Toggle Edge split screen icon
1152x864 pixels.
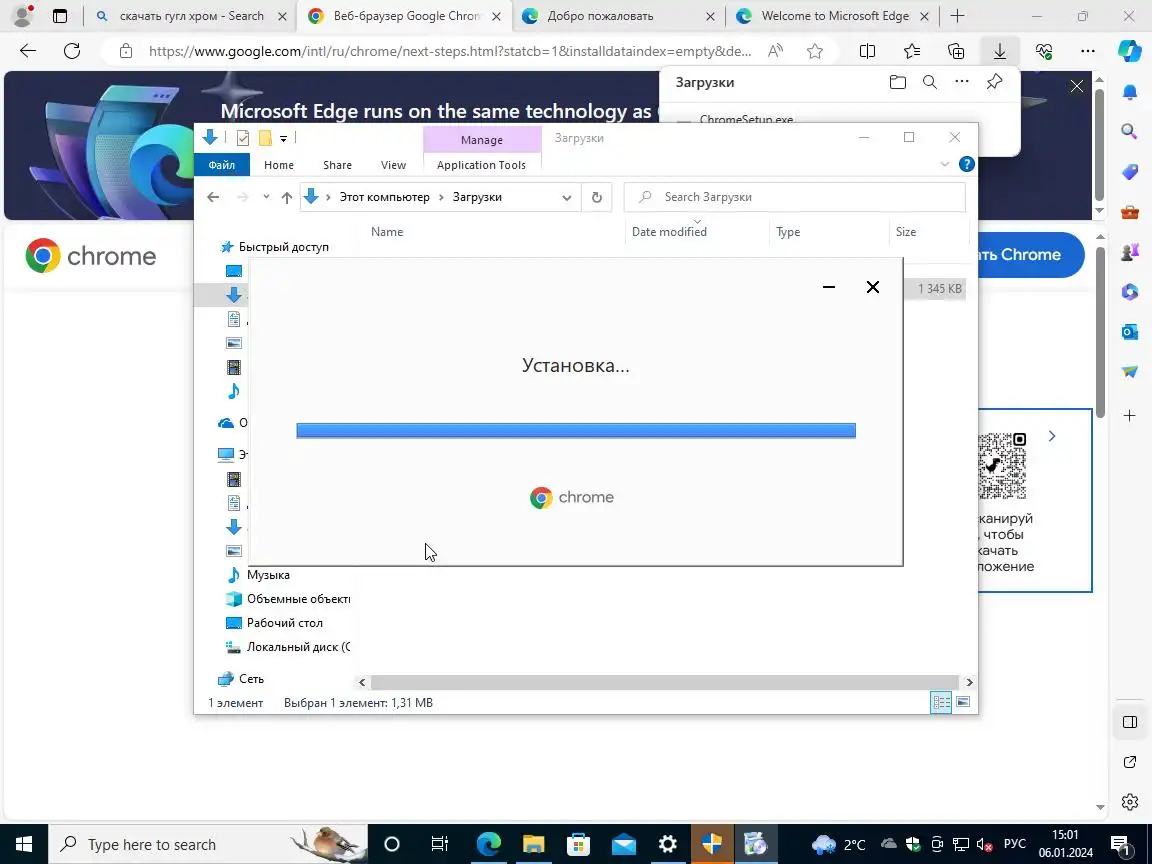[x=867, y=51]
